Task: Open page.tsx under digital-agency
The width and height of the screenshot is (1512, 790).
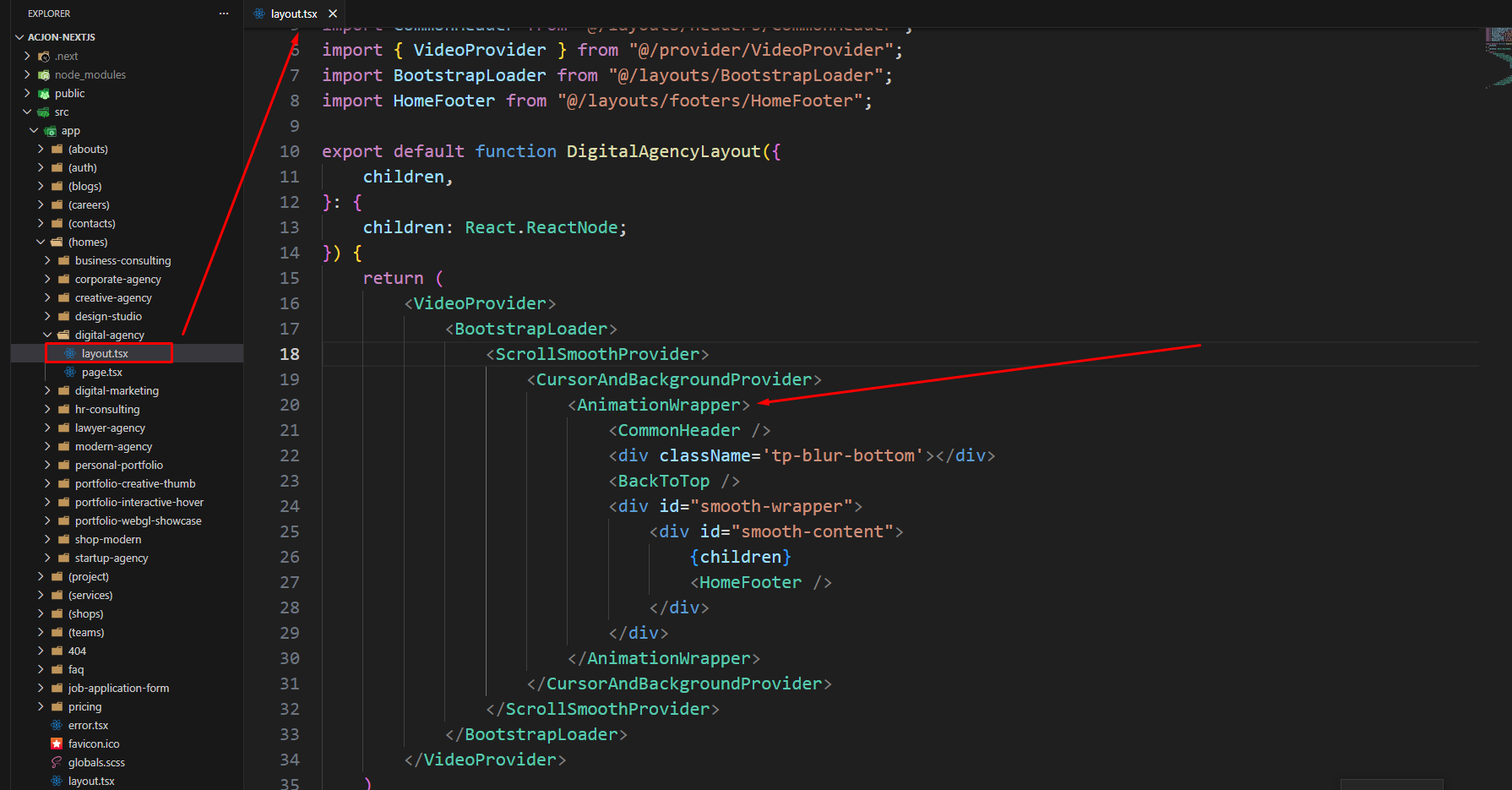Action: [x=101, y=372]
